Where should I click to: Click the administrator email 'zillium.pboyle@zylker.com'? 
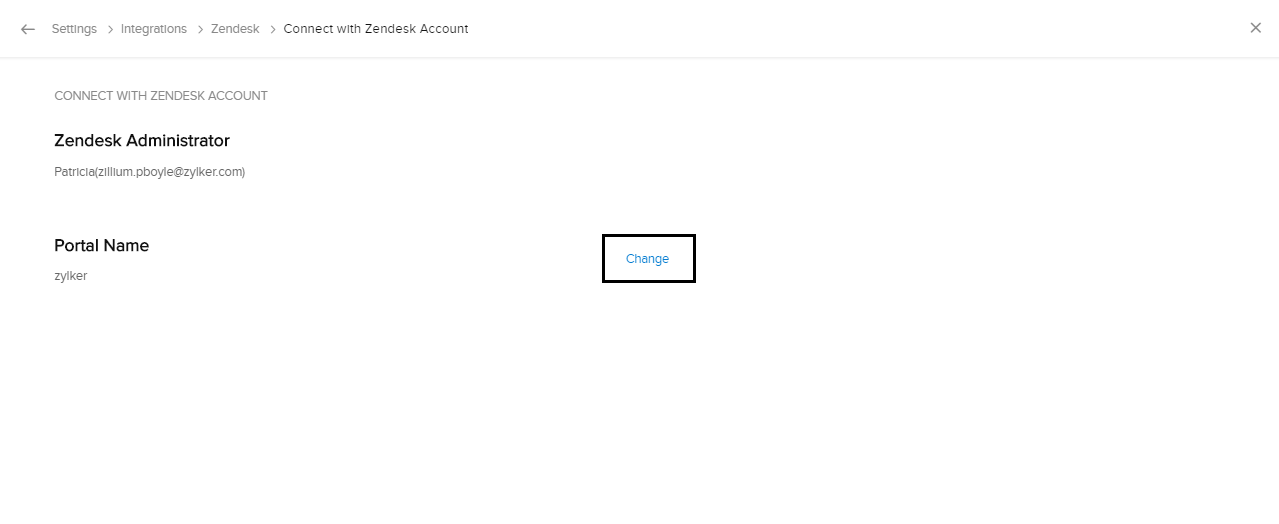point(168,172)
